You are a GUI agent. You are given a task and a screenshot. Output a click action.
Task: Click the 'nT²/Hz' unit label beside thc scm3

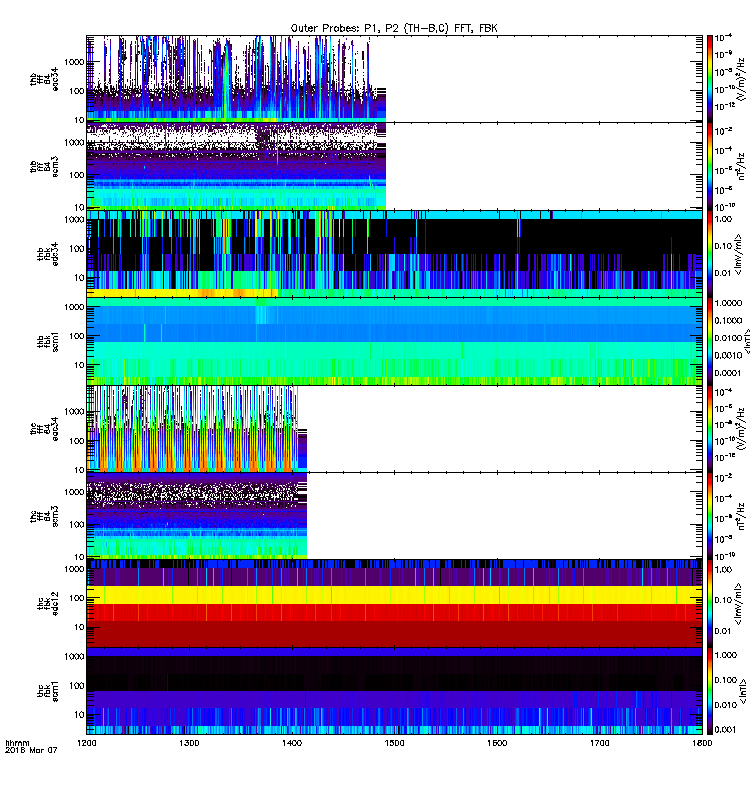tap(741, 516)
